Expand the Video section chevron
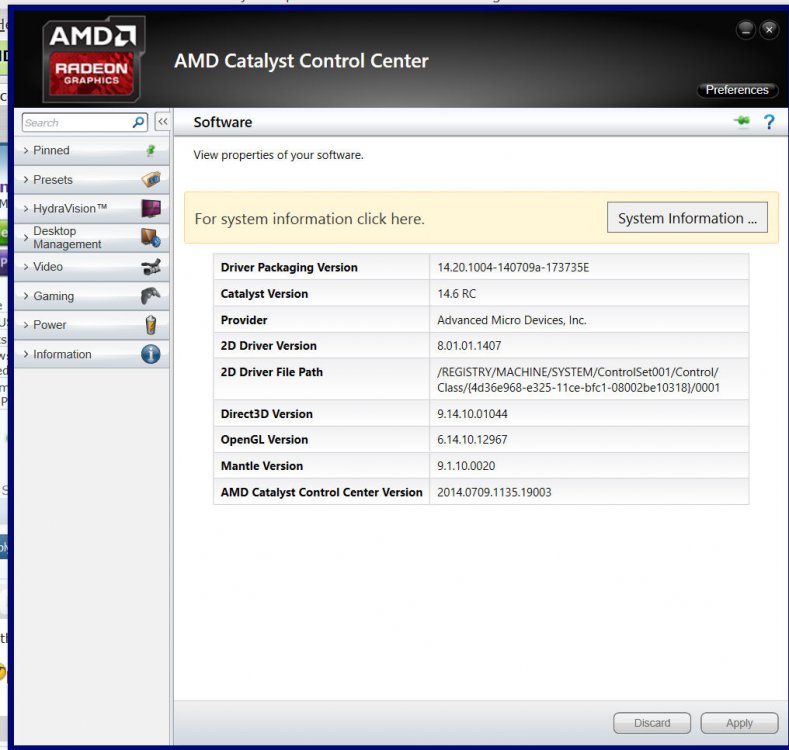The width and height of the screenshot is (789, 750). click(26, 267)
